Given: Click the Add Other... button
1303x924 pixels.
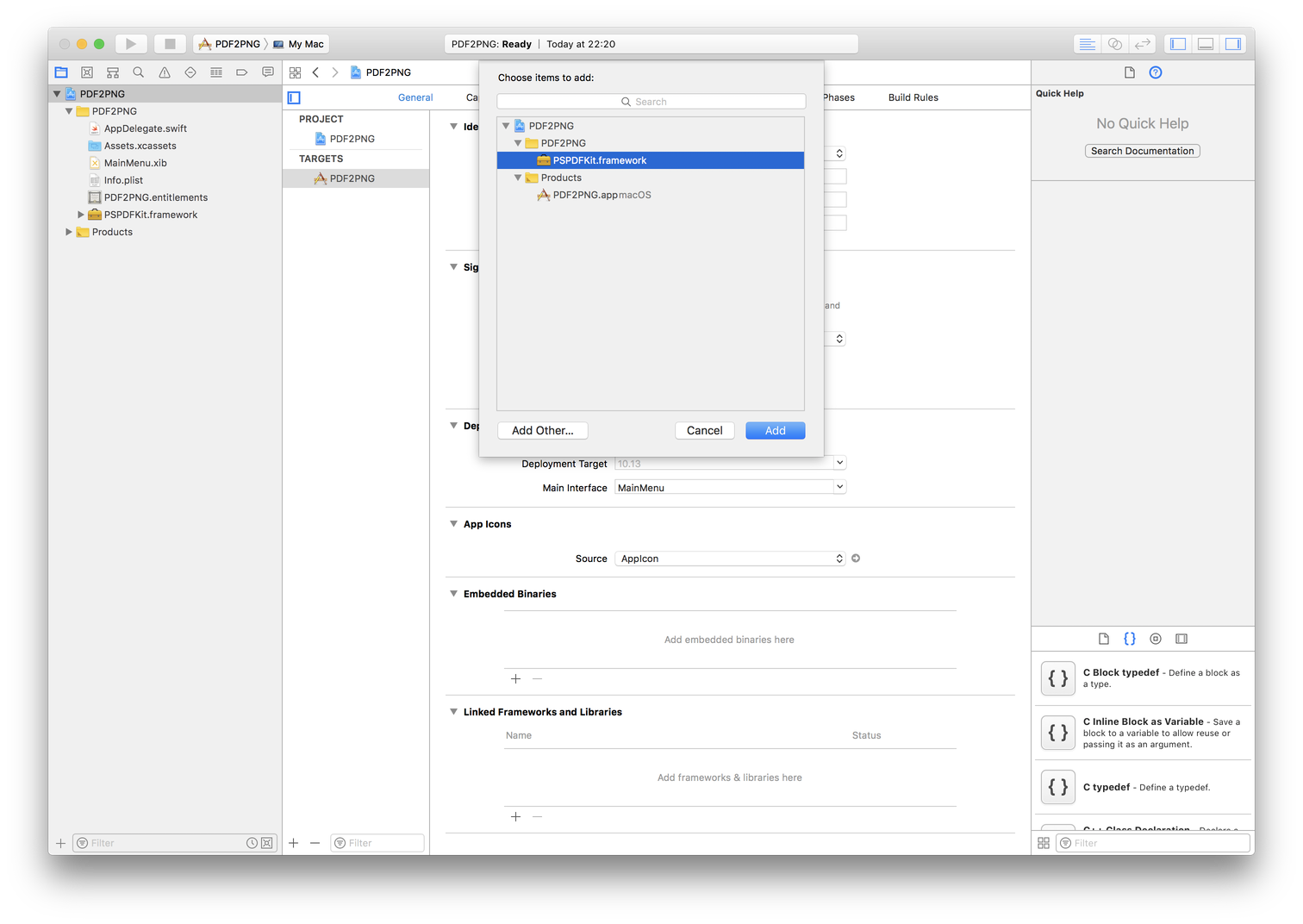Looking at the screenshot, I should [x=542, y=430].
